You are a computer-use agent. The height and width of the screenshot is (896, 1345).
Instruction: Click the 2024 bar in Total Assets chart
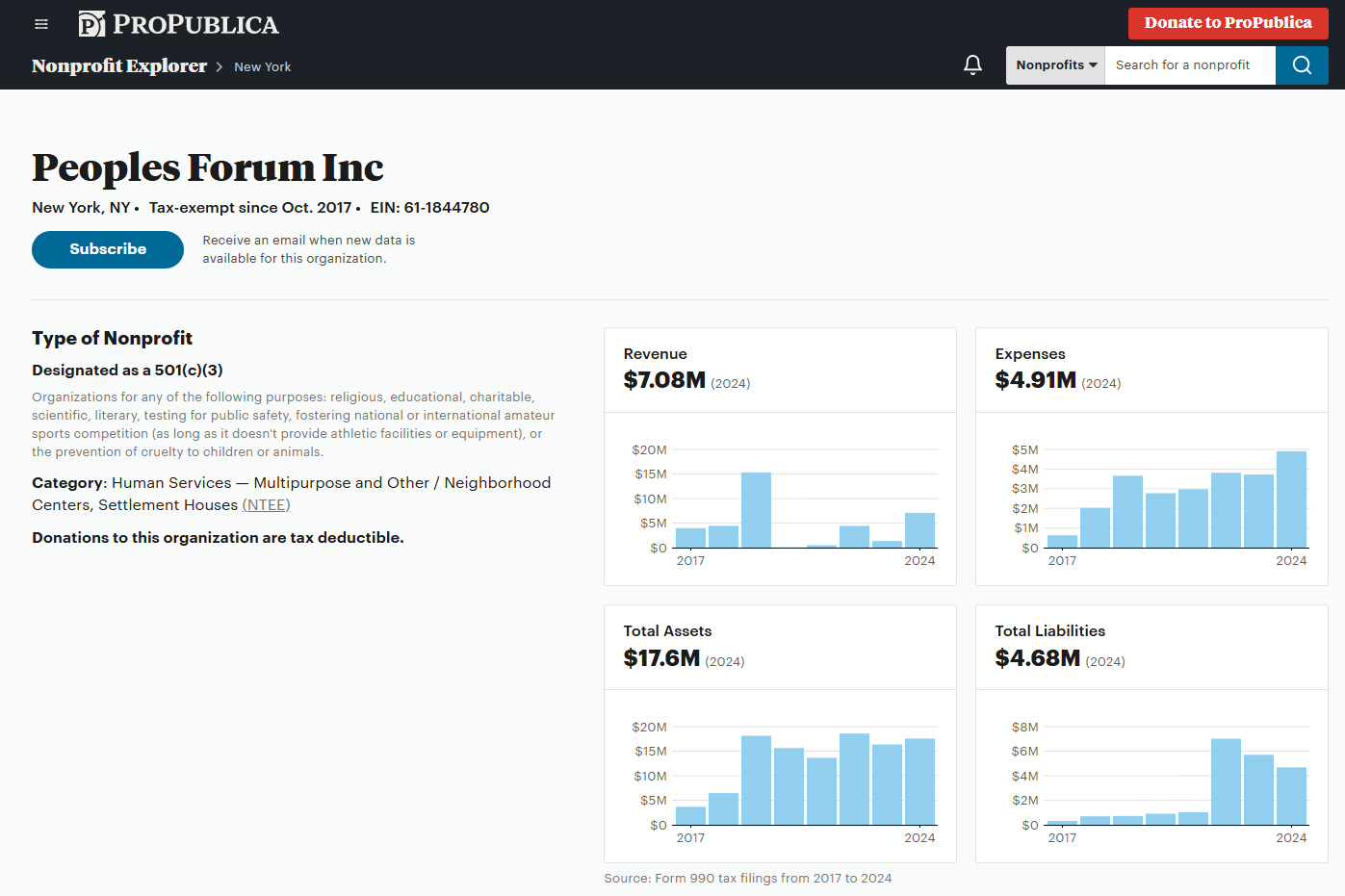pyautogui.click(x=919, y=781)
